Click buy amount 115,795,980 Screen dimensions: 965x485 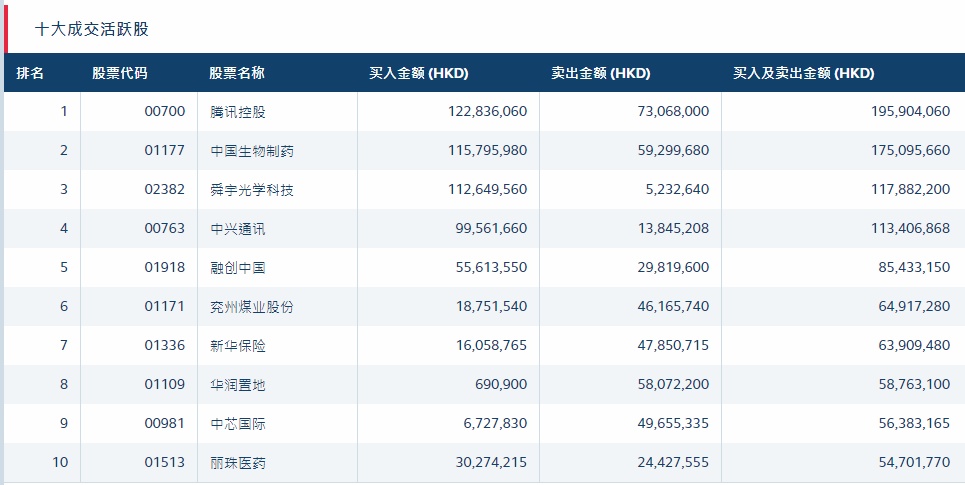[x=487, y=150]
